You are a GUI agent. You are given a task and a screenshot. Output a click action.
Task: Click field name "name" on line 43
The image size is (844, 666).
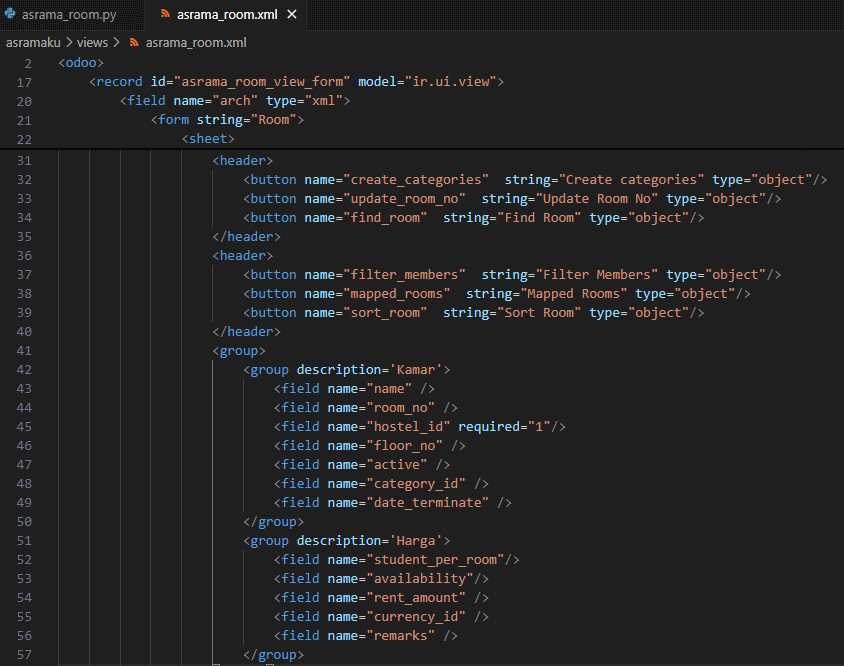click(x=389, y=389)
